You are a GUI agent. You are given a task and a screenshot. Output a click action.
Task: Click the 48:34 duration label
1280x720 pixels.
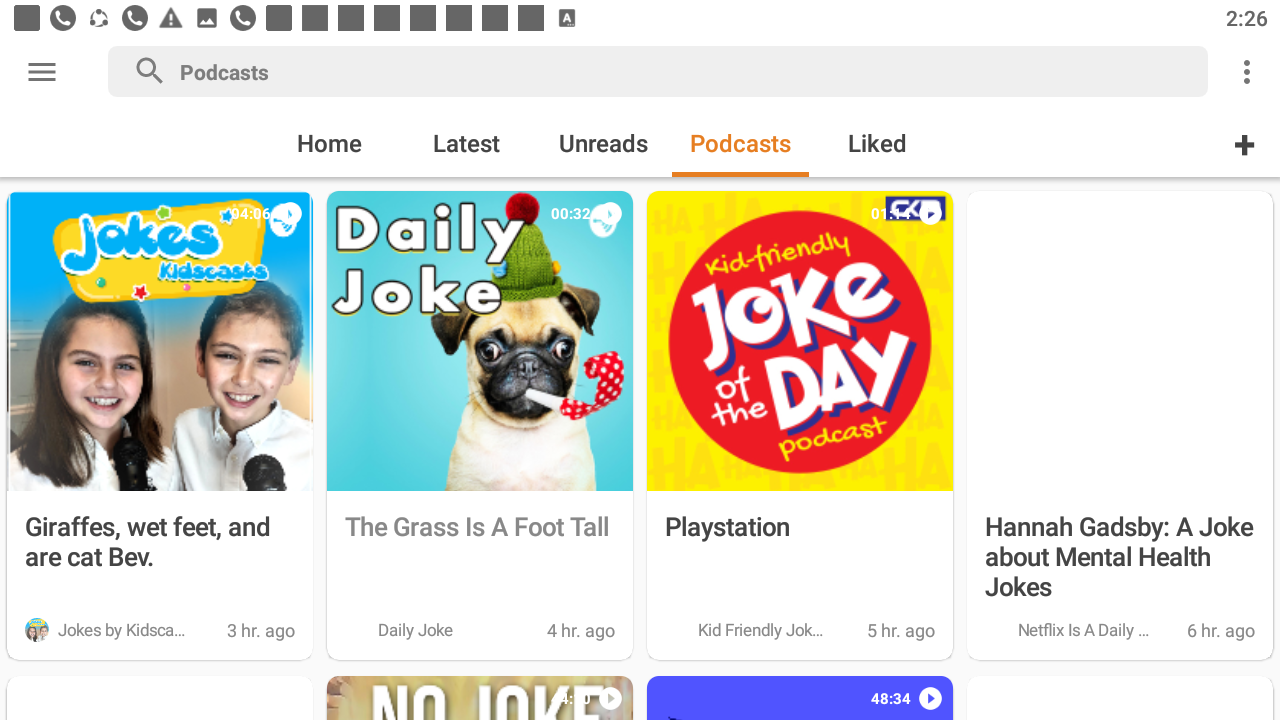[890, 699]
